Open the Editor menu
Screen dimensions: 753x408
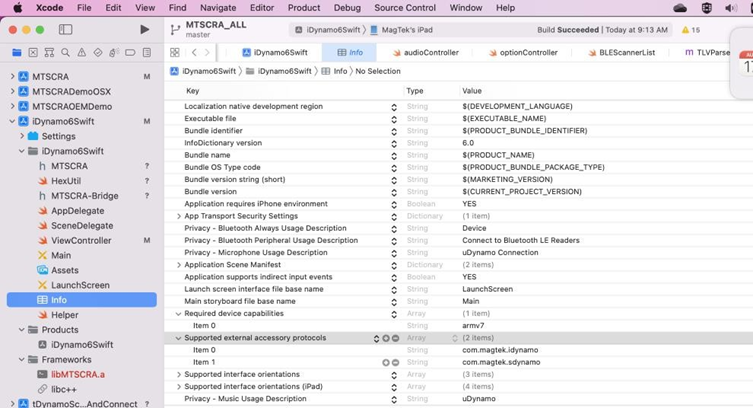(x=262, y=8)
